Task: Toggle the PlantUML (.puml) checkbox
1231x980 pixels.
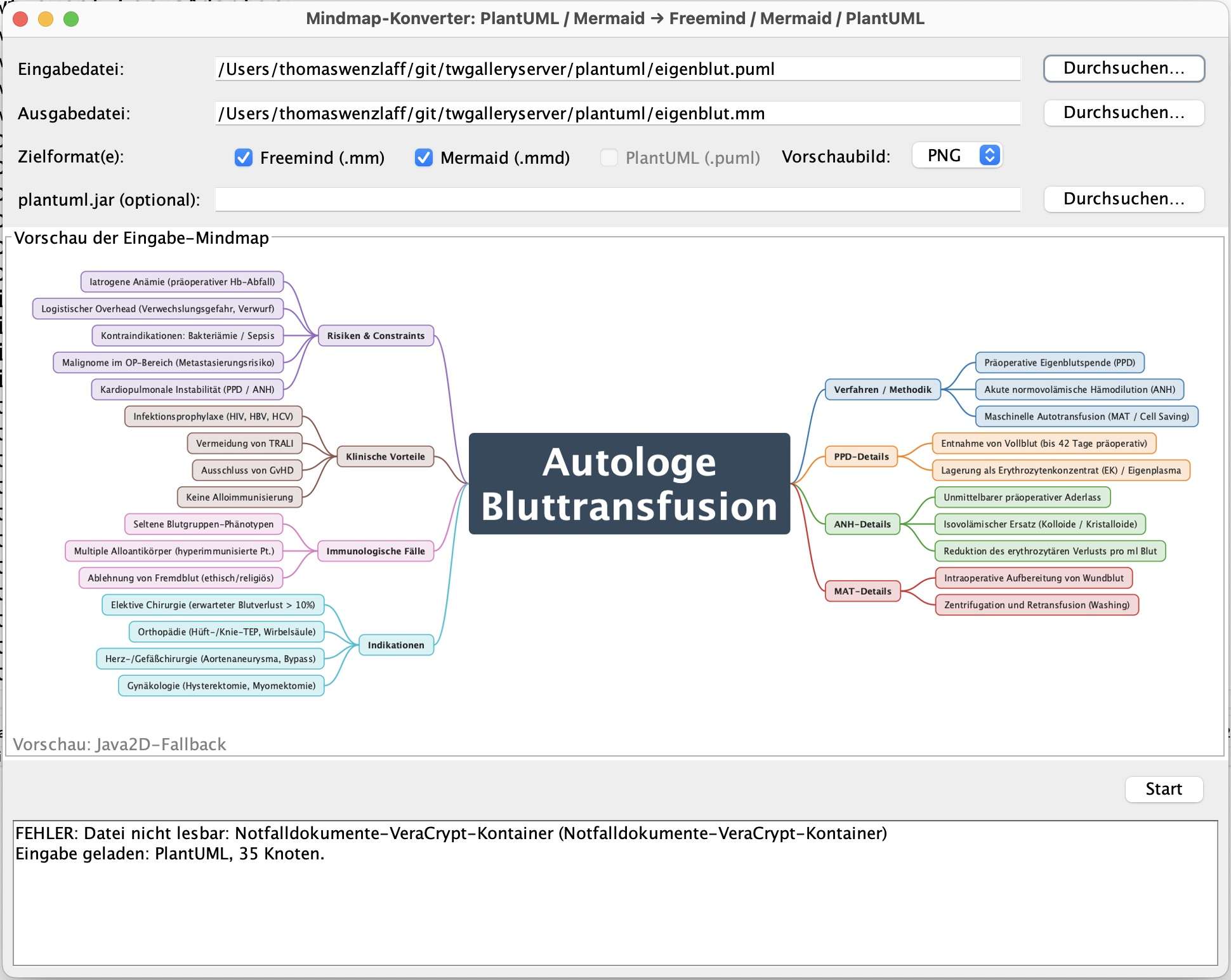Action: coord(609,157)
